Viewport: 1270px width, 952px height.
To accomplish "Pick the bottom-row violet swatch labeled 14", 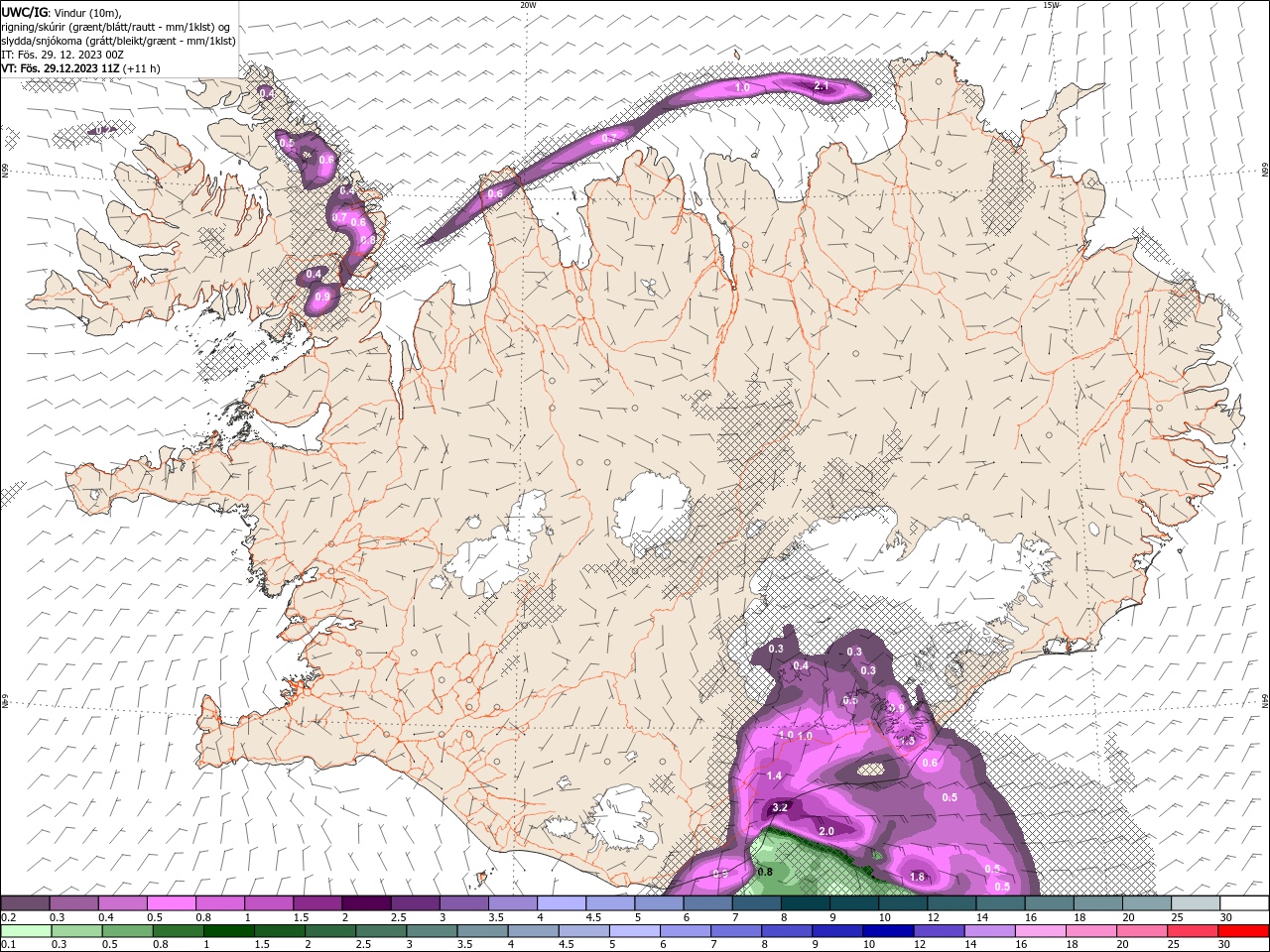I will pos(989,931).
